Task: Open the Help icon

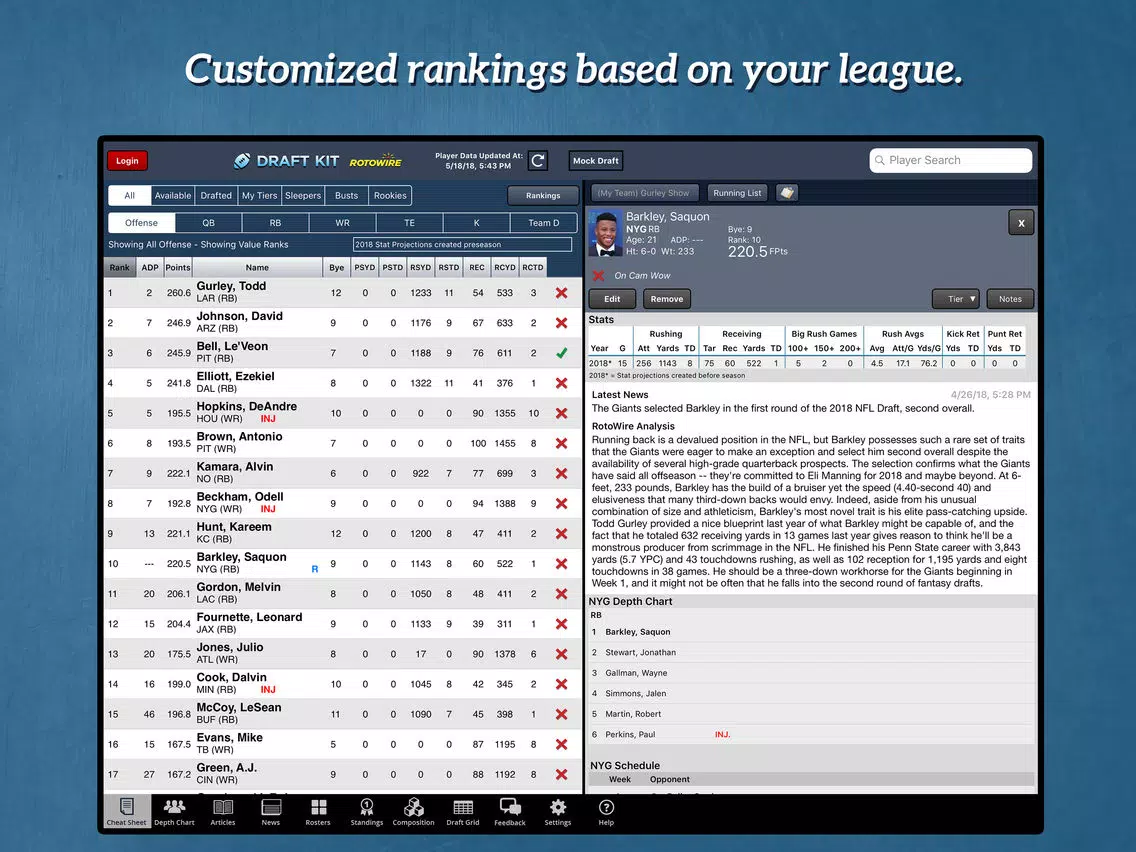Action: (x=606, y=811)
